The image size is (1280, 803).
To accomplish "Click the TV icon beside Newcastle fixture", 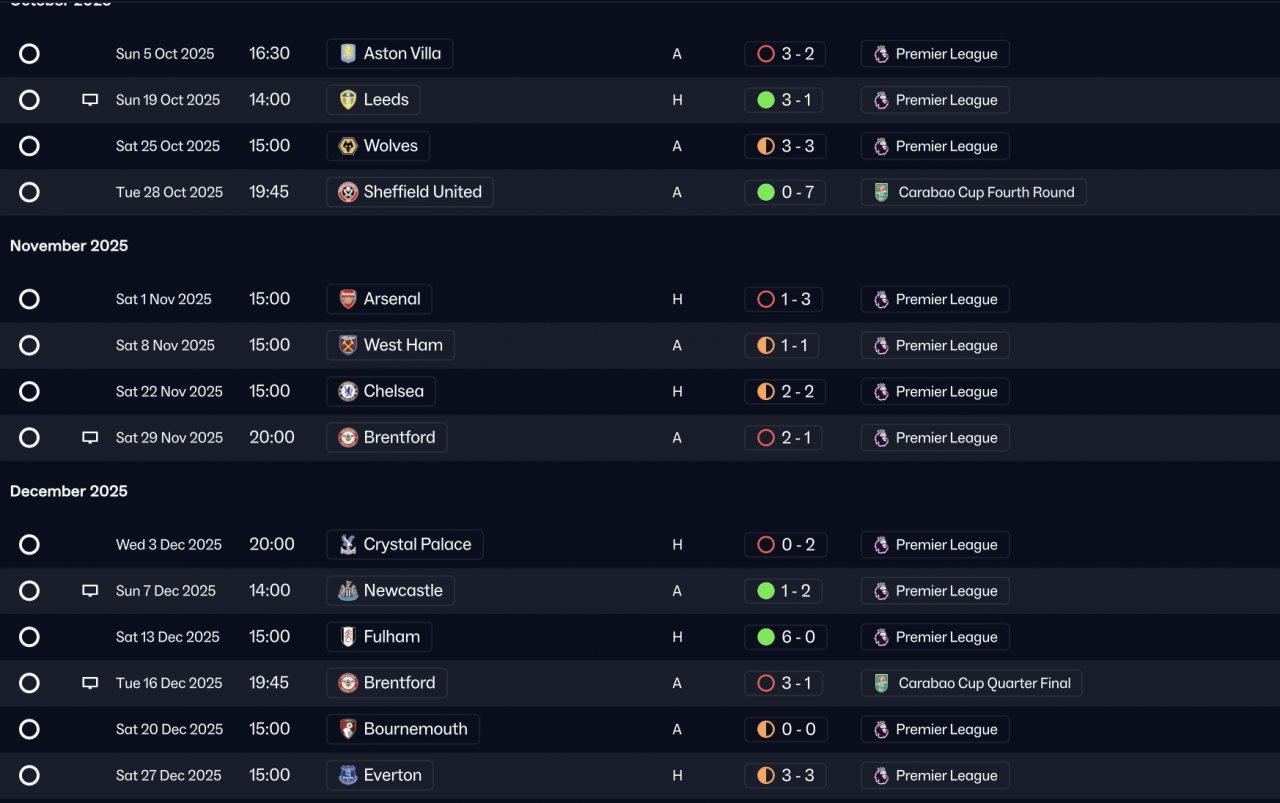I will click(x=90, y=591).
